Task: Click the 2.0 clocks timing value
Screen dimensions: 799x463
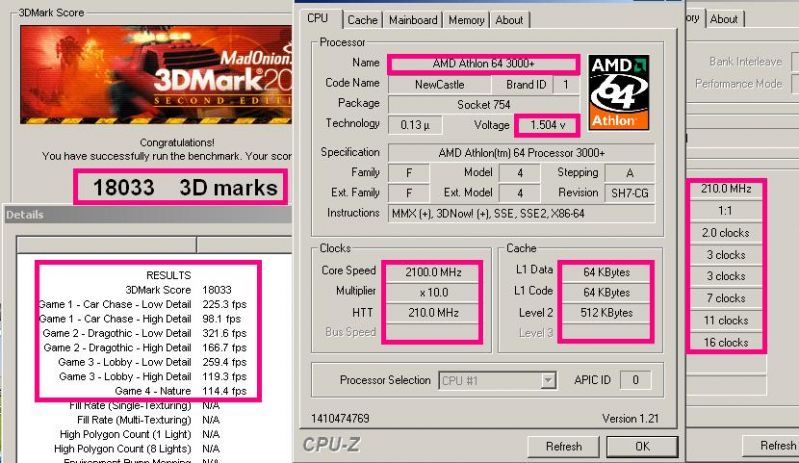Action: point(726,233)
